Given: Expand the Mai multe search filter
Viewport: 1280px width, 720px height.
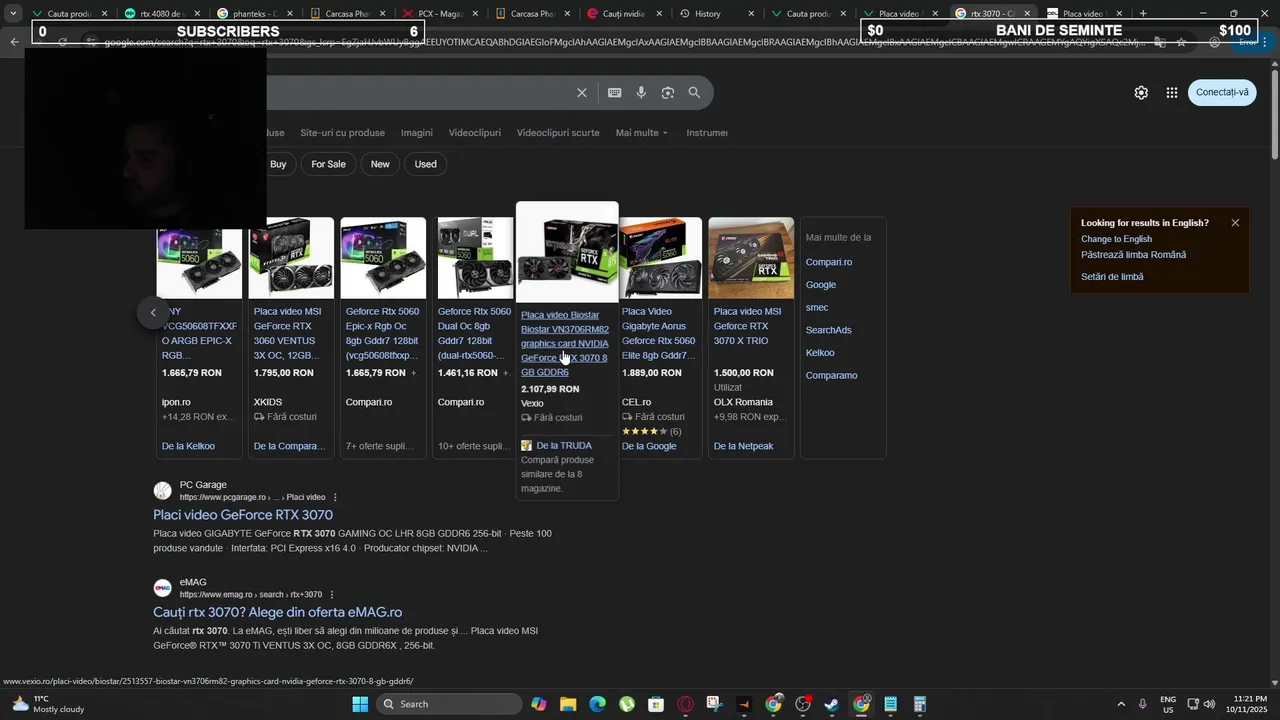Looking at the screenshot, I should pos(642,133).
